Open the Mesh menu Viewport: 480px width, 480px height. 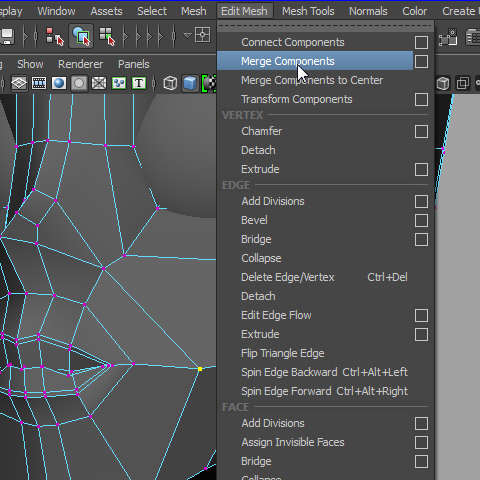coord(194,11)
